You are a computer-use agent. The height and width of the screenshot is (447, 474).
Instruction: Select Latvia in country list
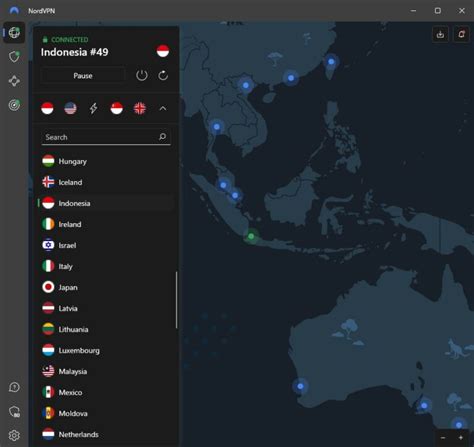click(x=106, y=308)
